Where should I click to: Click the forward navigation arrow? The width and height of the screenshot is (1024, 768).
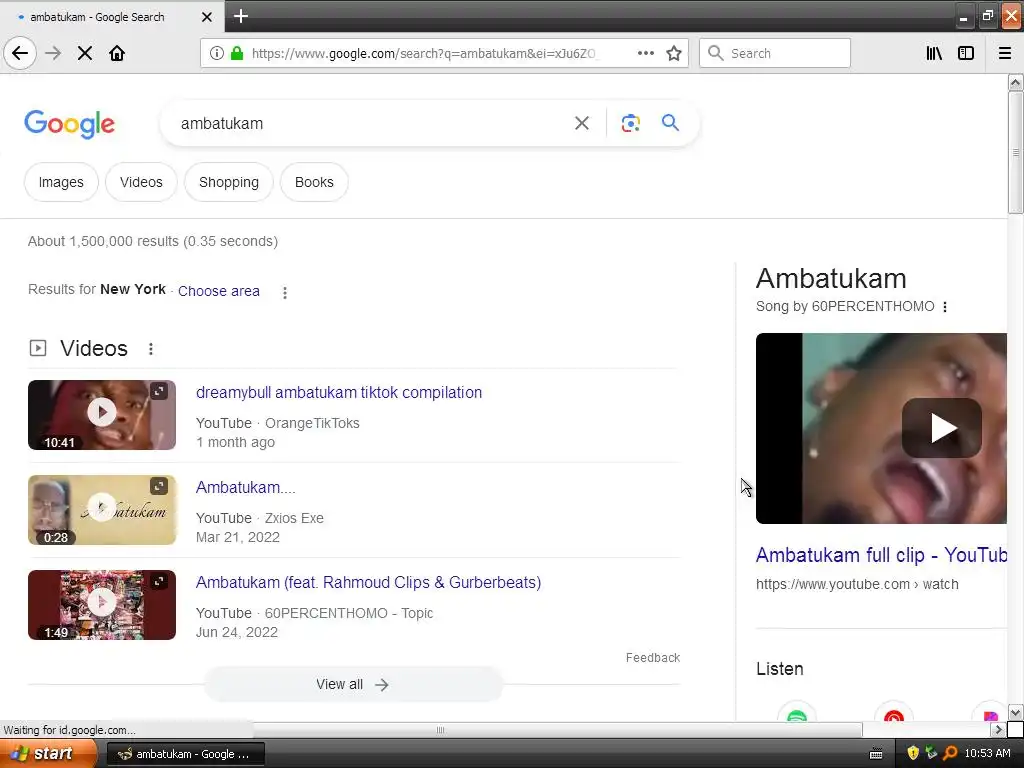click(x=53, y=53)
